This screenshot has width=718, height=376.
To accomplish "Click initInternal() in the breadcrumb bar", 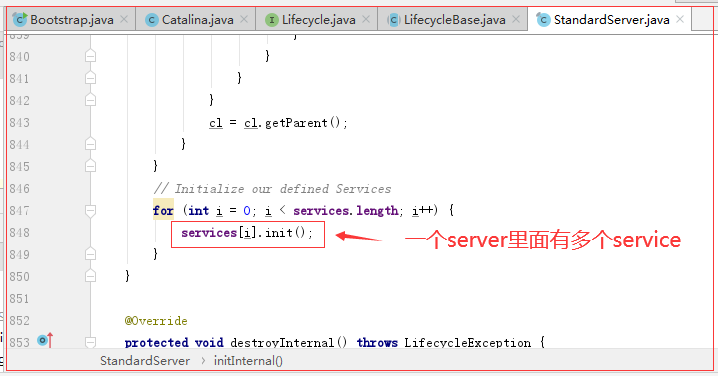I will coord(248,361).
